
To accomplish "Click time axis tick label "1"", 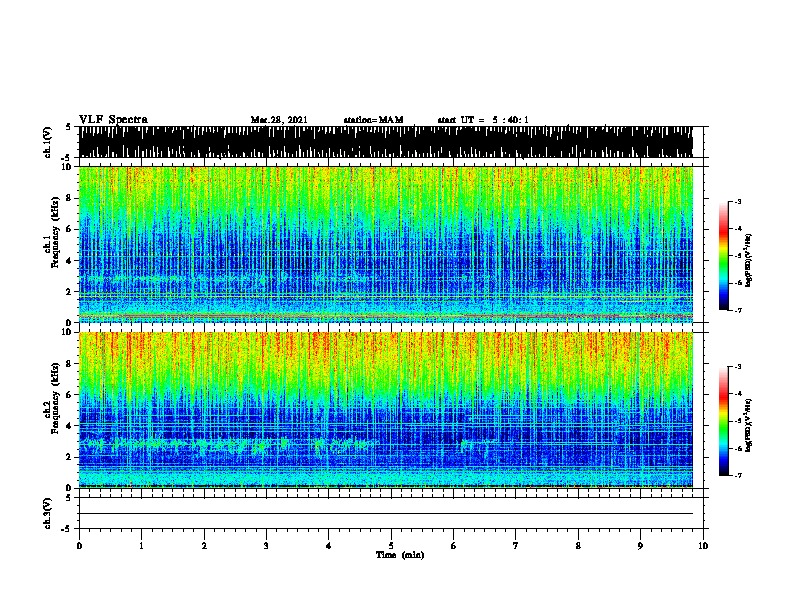I will tap(141, 546).
